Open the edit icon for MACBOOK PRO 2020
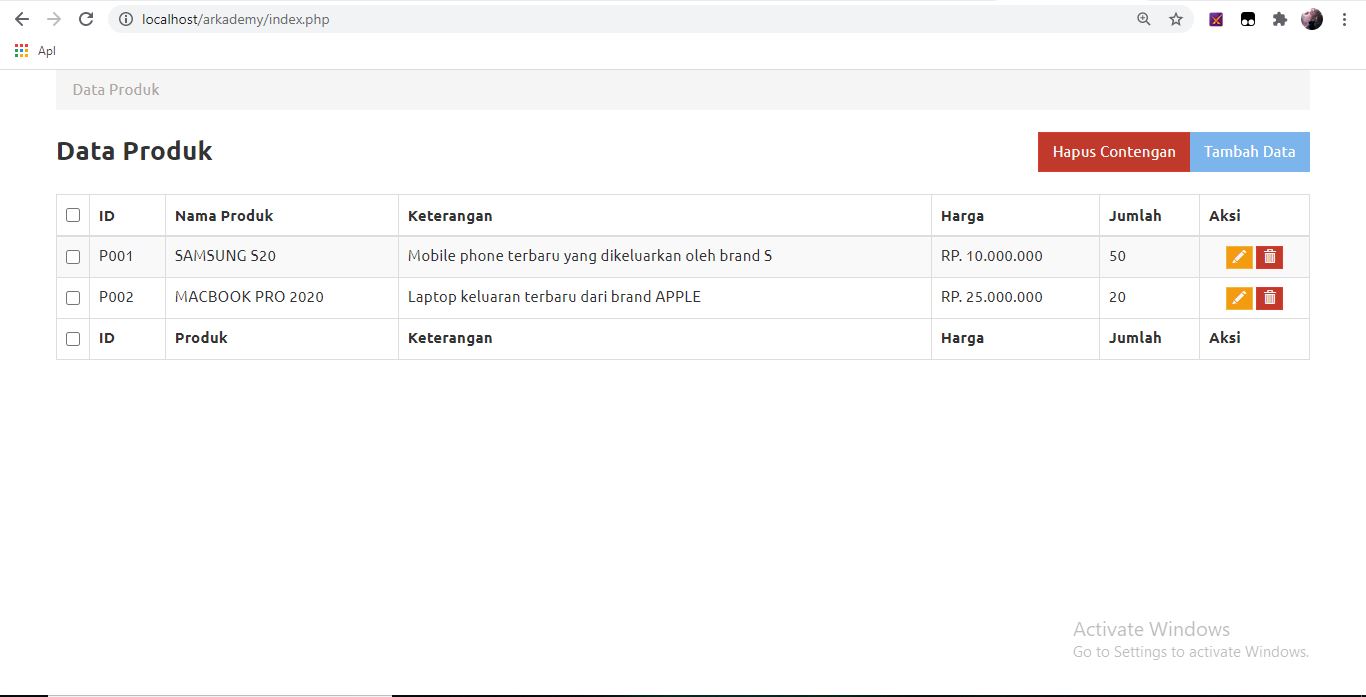The width and height of the screenshot is (1366, 697). point(1238,297)
